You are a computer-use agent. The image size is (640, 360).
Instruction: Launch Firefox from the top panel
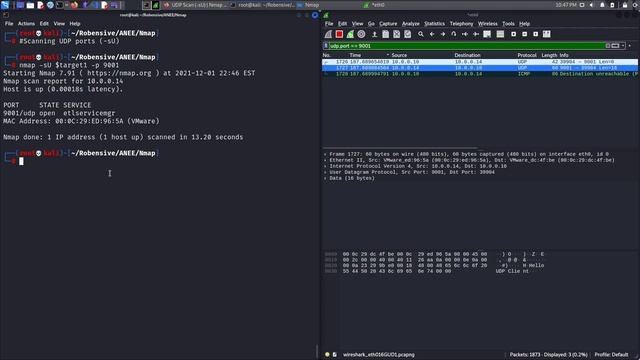74,5
